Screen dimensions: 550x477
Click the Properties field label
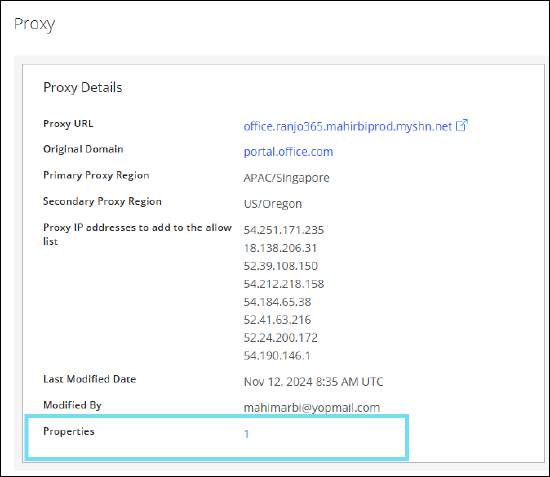[69, 431]
